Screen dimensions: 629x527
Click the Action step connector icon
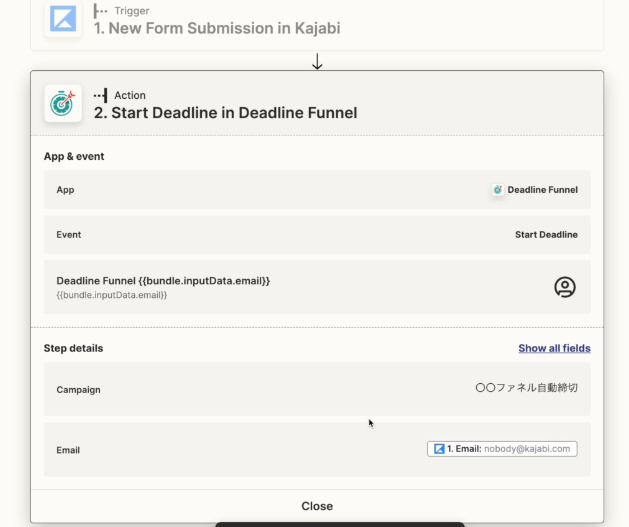coord(101,95)
